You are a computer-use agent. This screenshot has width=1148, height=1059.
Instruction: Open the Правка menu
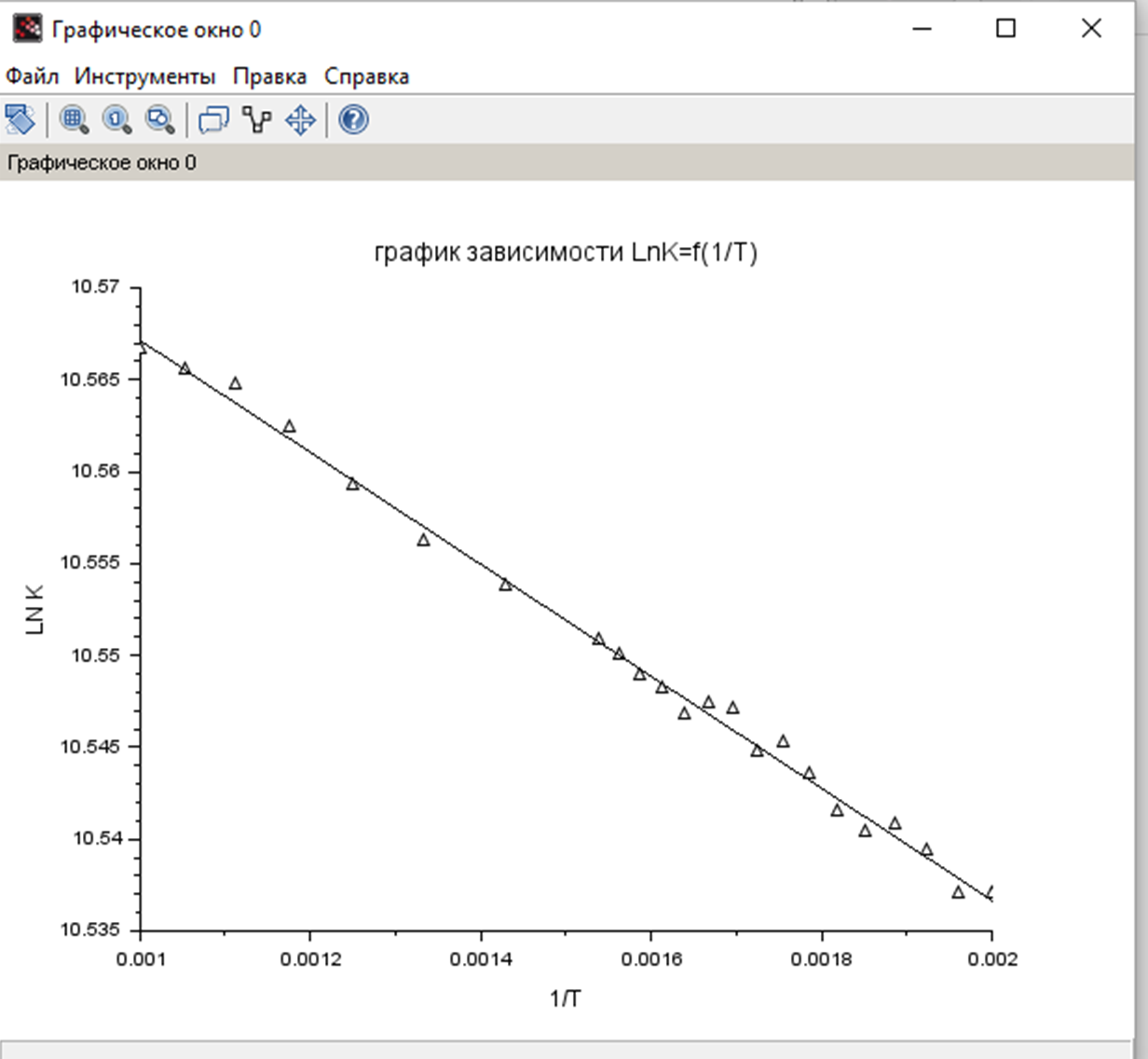pos(269,76)
